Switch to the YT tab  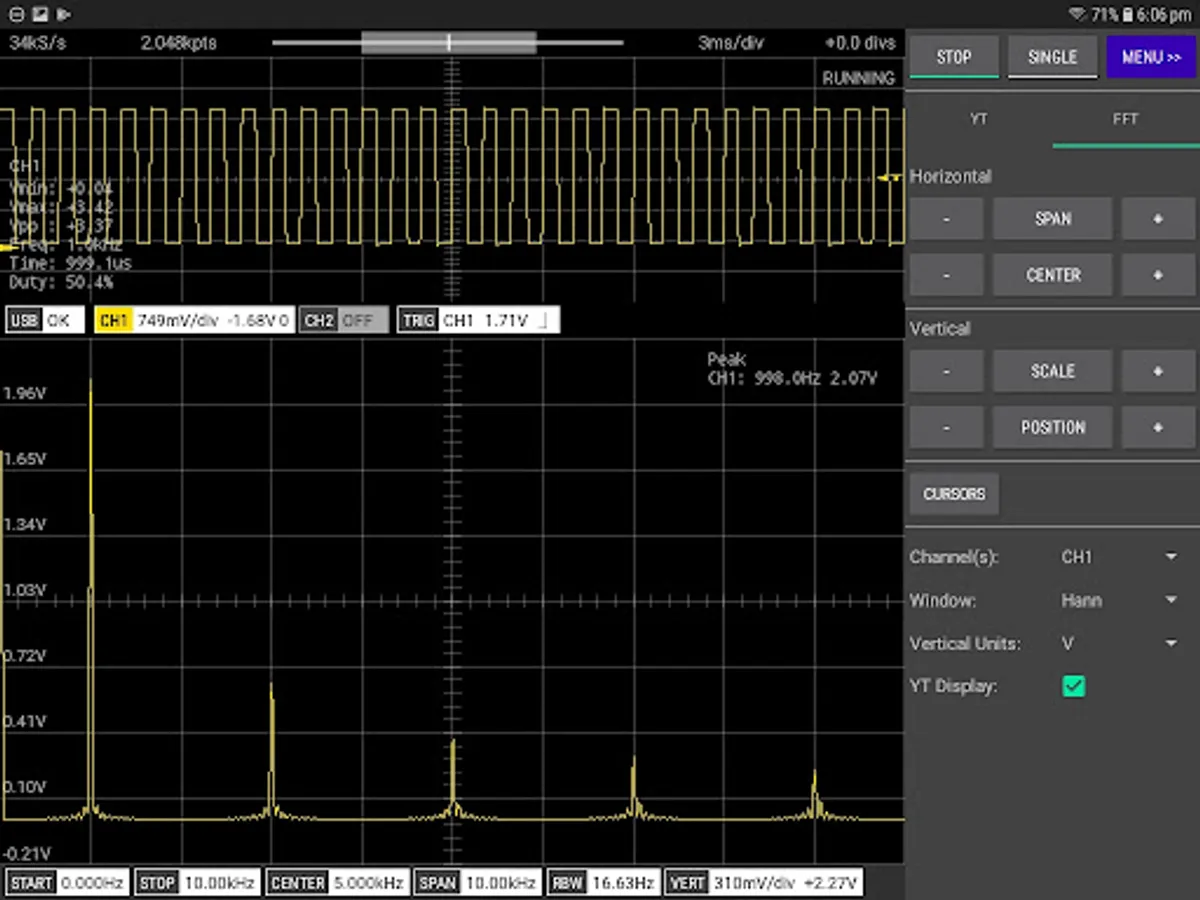tap(979, 119)
